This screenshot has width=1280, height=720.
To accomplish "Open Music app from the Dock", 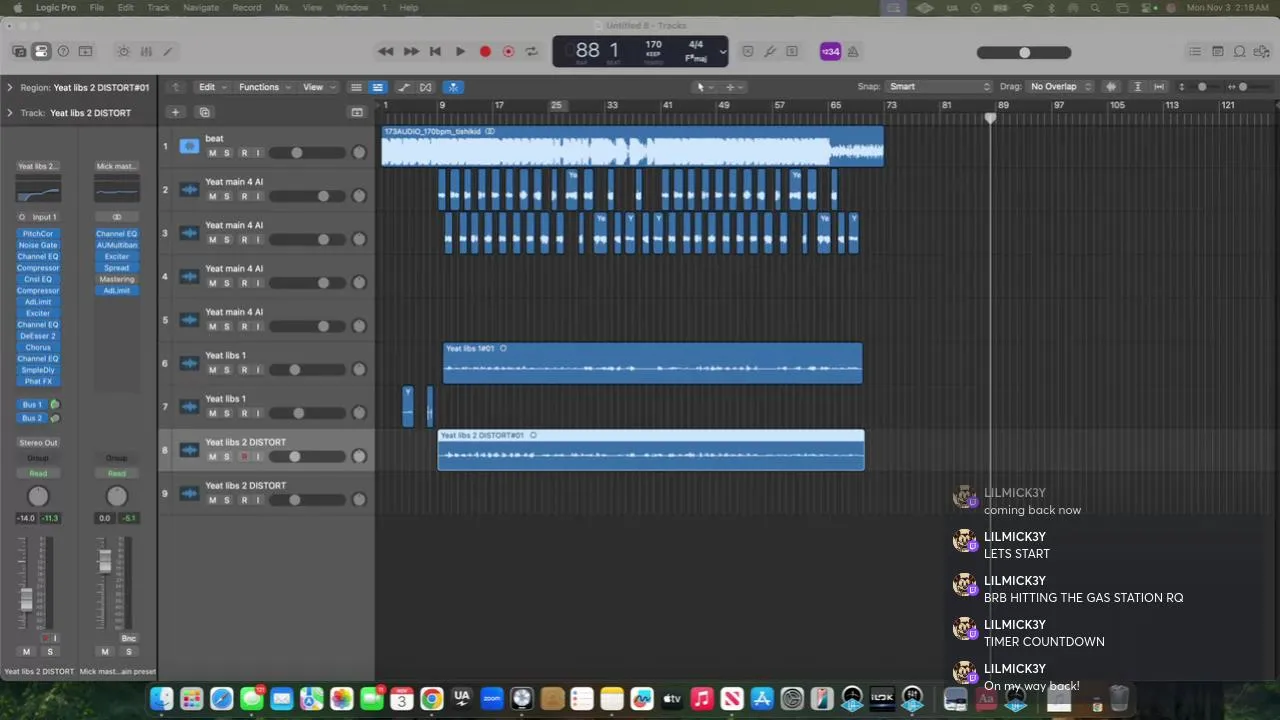I will pyautogui.click(x=702, y=699).
